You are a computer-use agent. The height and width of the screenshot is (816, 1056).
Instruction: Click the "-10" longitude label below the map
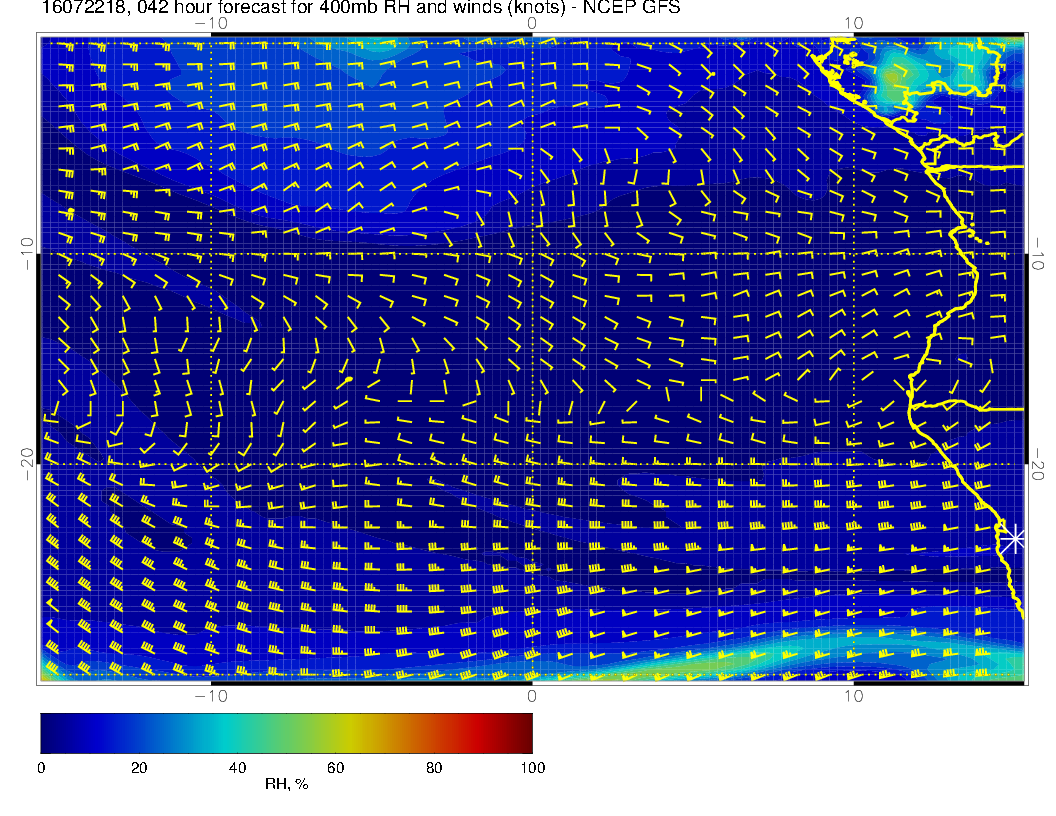(x=211, y=695)
